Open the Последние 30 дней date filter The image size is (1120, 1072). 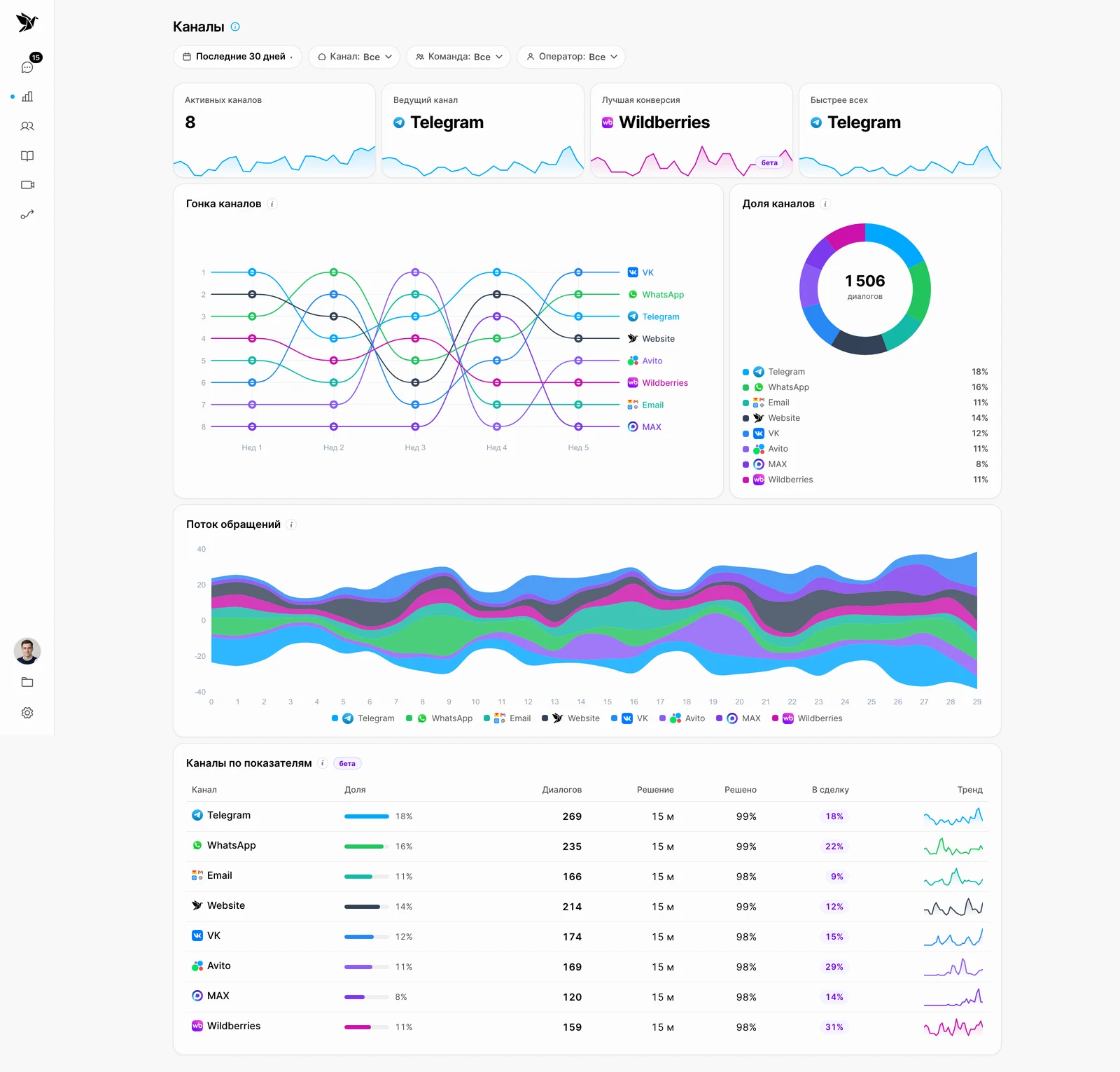pyautogui.click(x=237, y=57)
